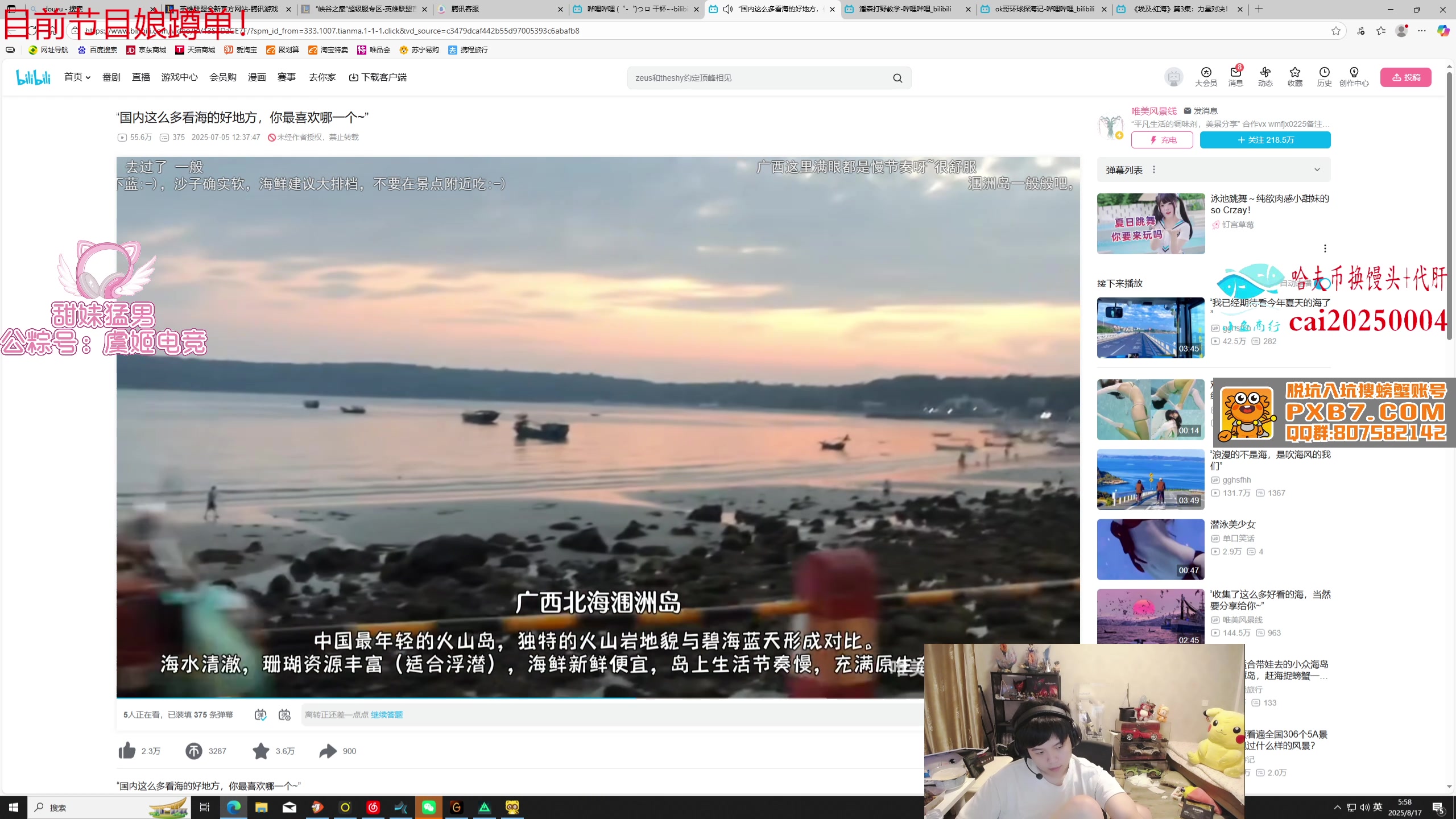1456x819 pixels.
Task: Favorite the video with star icon
Action: pos(261,751)
